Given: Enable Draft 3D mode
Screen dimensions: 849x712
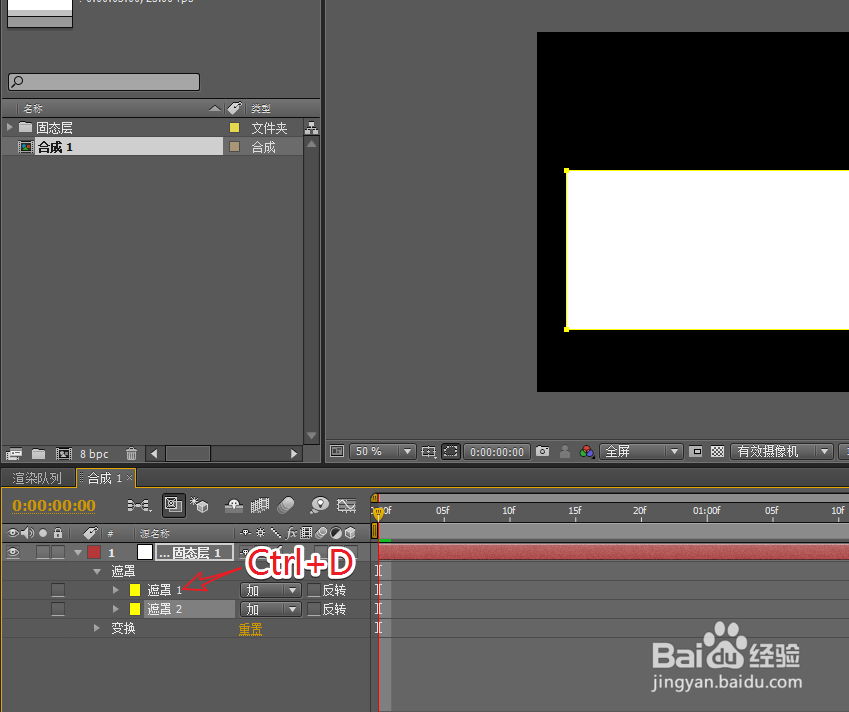Looking at the screenshot, I should point(199,505).
